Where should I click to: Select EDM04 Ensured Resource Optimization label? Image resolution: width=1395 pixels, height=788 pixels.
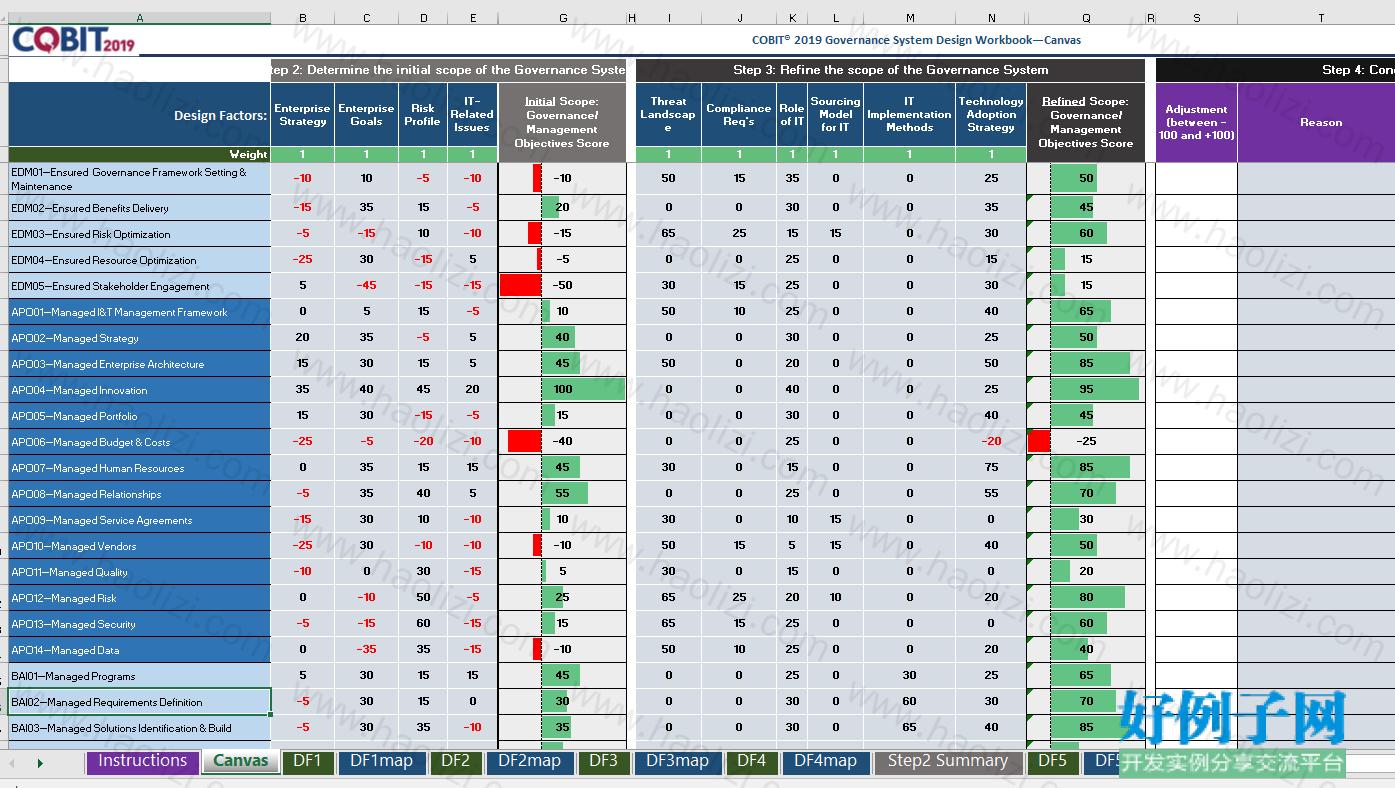(140, 260)
